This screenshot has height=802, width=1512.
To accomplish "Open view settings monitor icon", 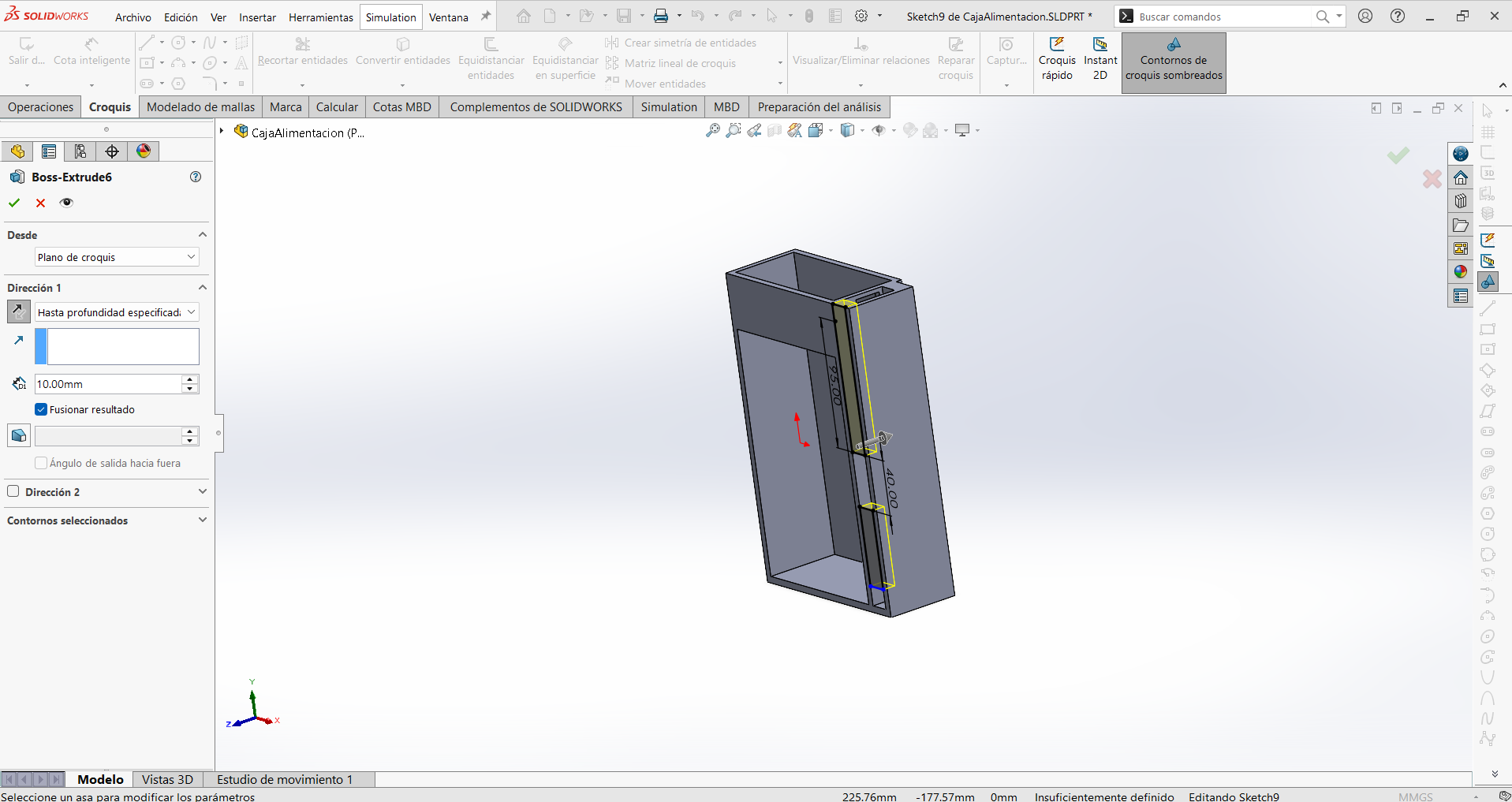I will point(962,130).
